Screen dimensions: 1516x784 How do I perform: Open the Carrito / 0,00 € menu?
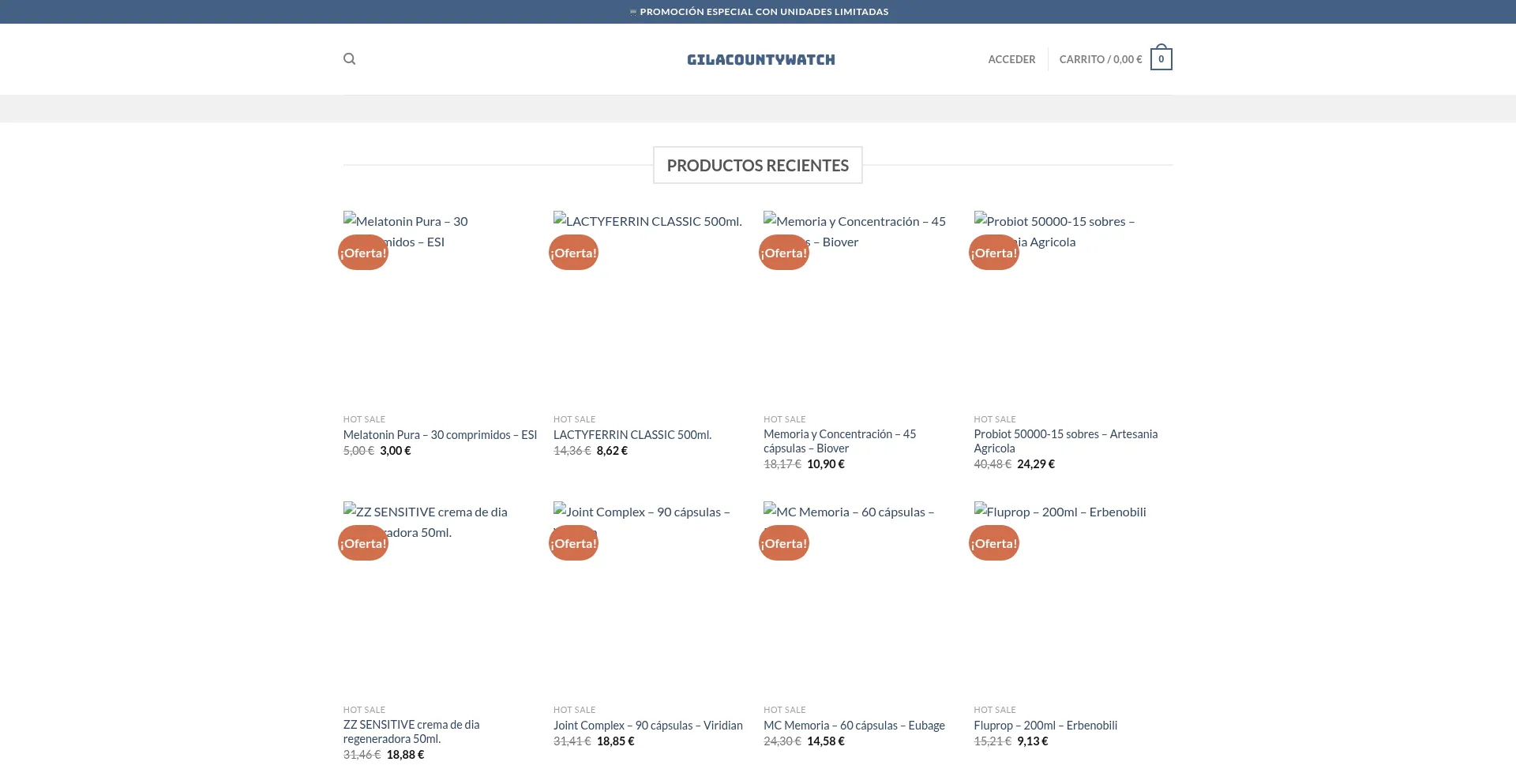coord(1100,59)
